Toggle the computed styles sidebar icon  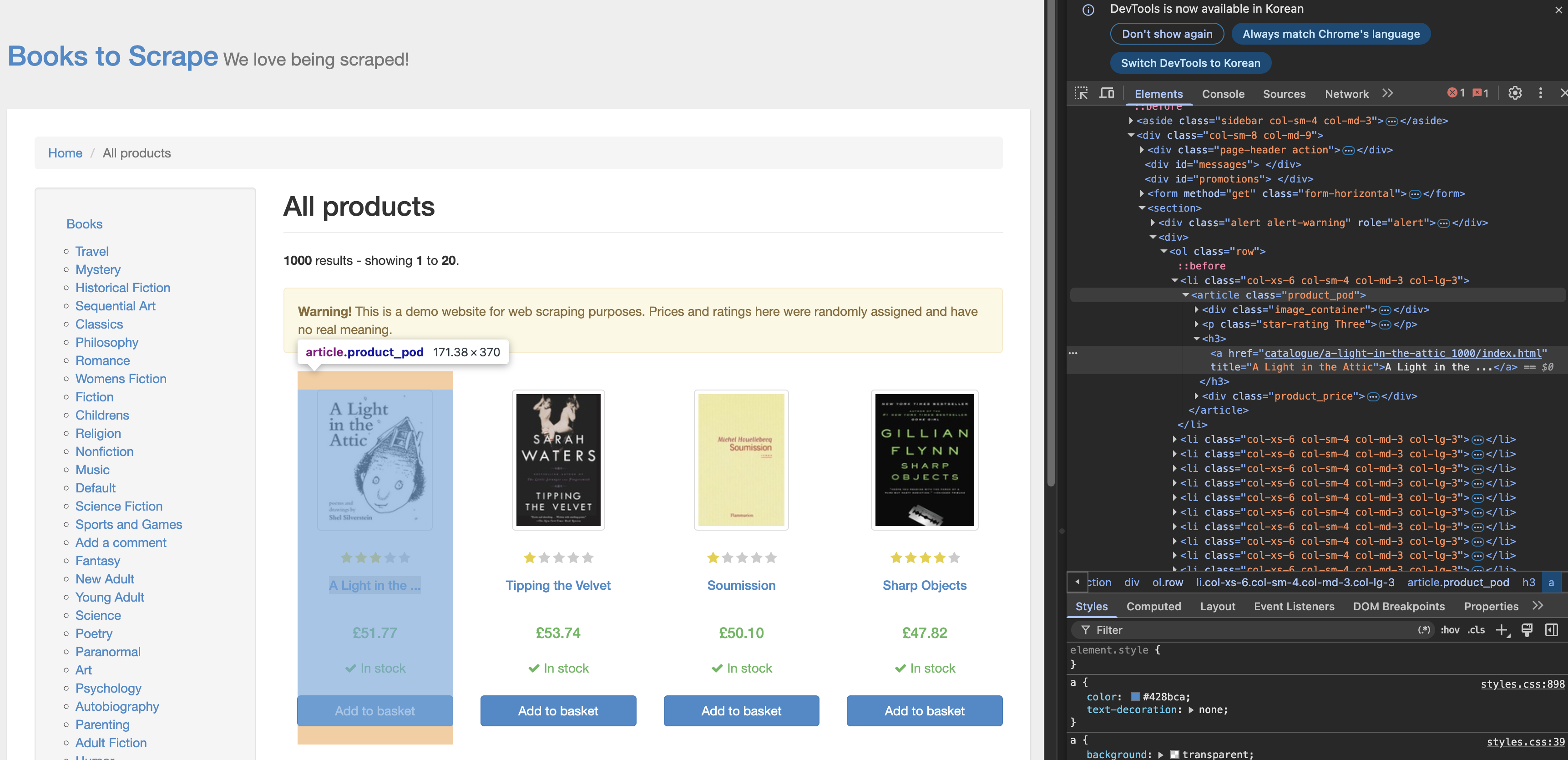[x=1552, y=630]
